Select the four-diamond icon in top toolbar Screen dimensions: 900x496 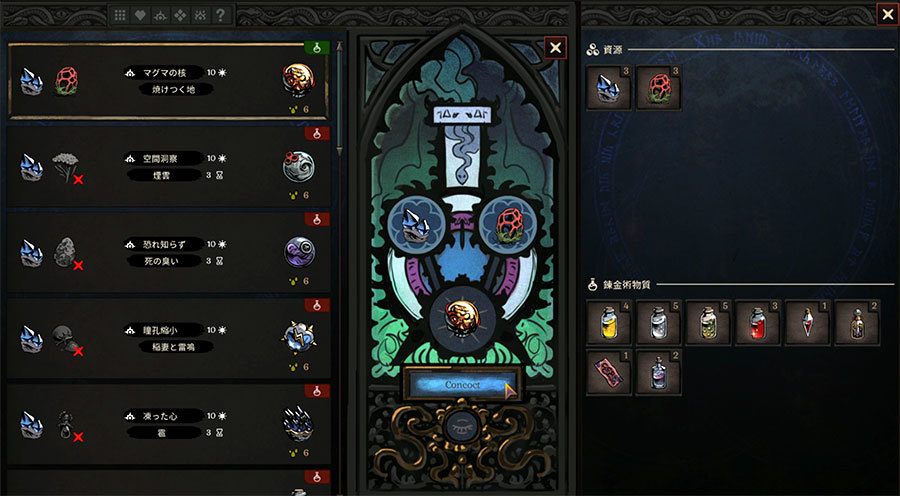click(180, 16)
